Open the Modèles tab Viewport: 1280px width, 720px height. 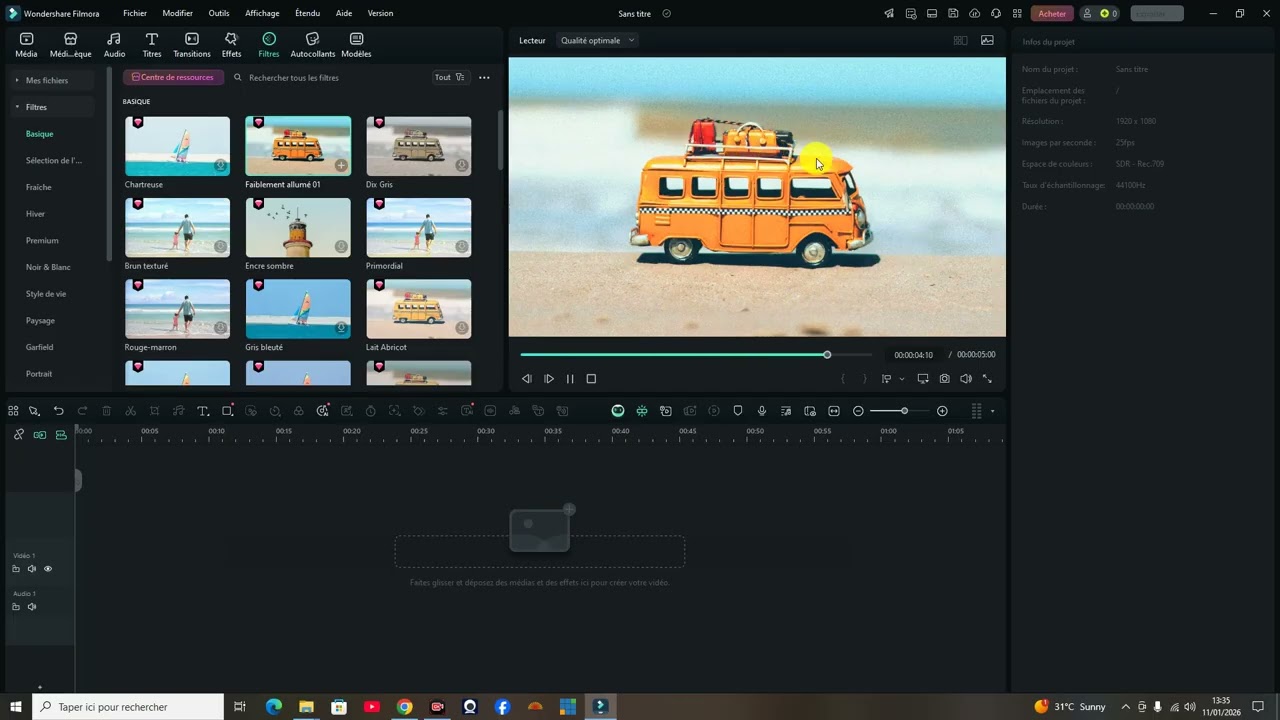(356, 45)
